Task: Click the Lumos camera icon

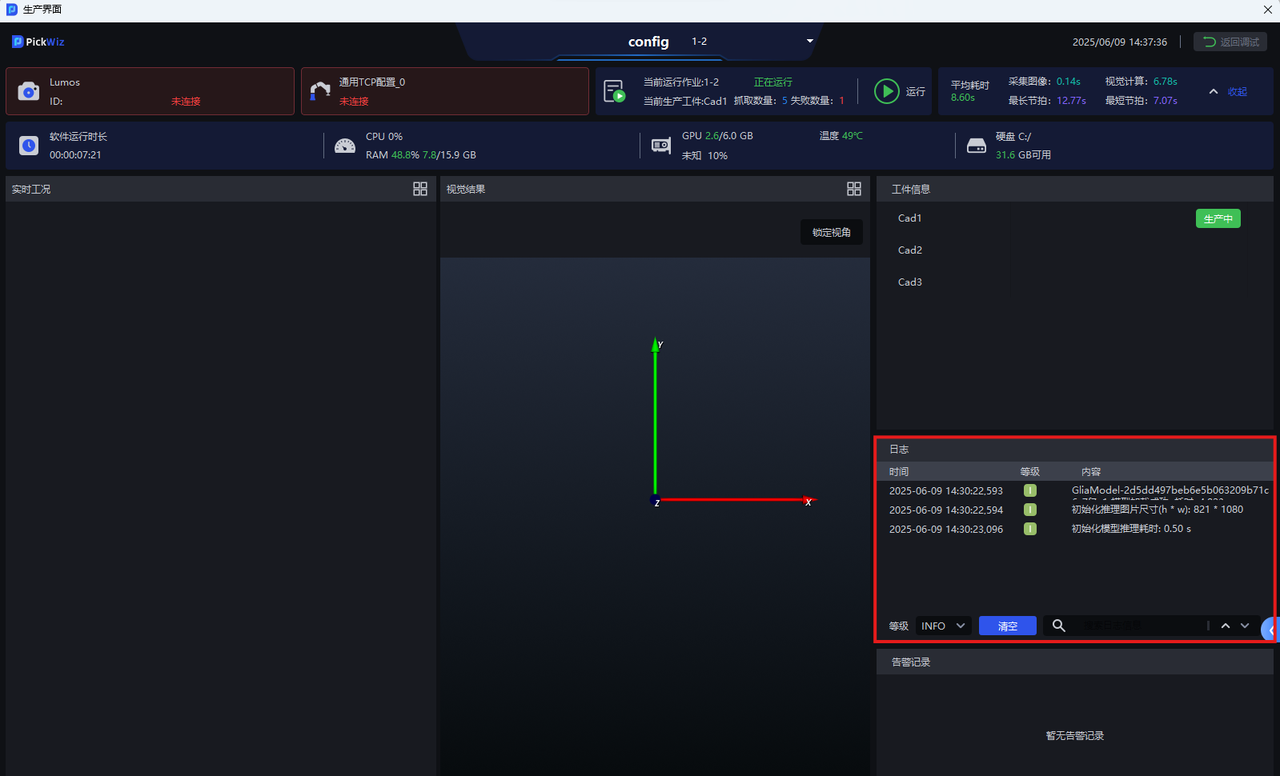Action: pyautogui.click(x=29, y=91)
